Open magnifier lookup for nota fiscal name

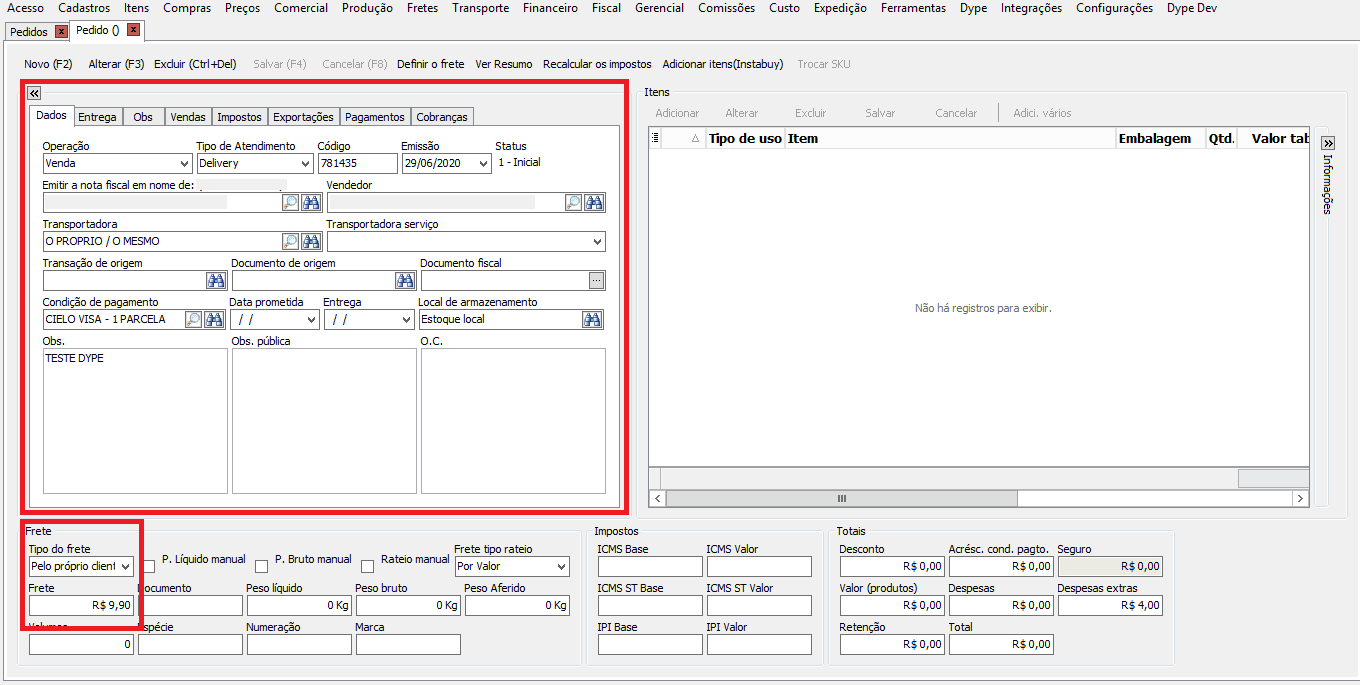point(290,202)
